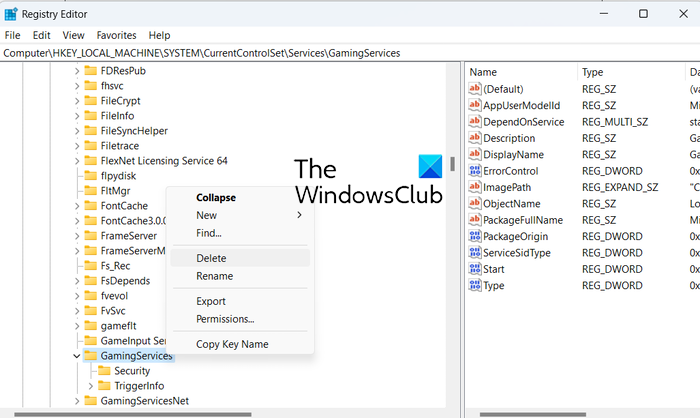This screenshot has width=700, height=418.
Task: Open the View menu
Action: (x=73, y=35)
